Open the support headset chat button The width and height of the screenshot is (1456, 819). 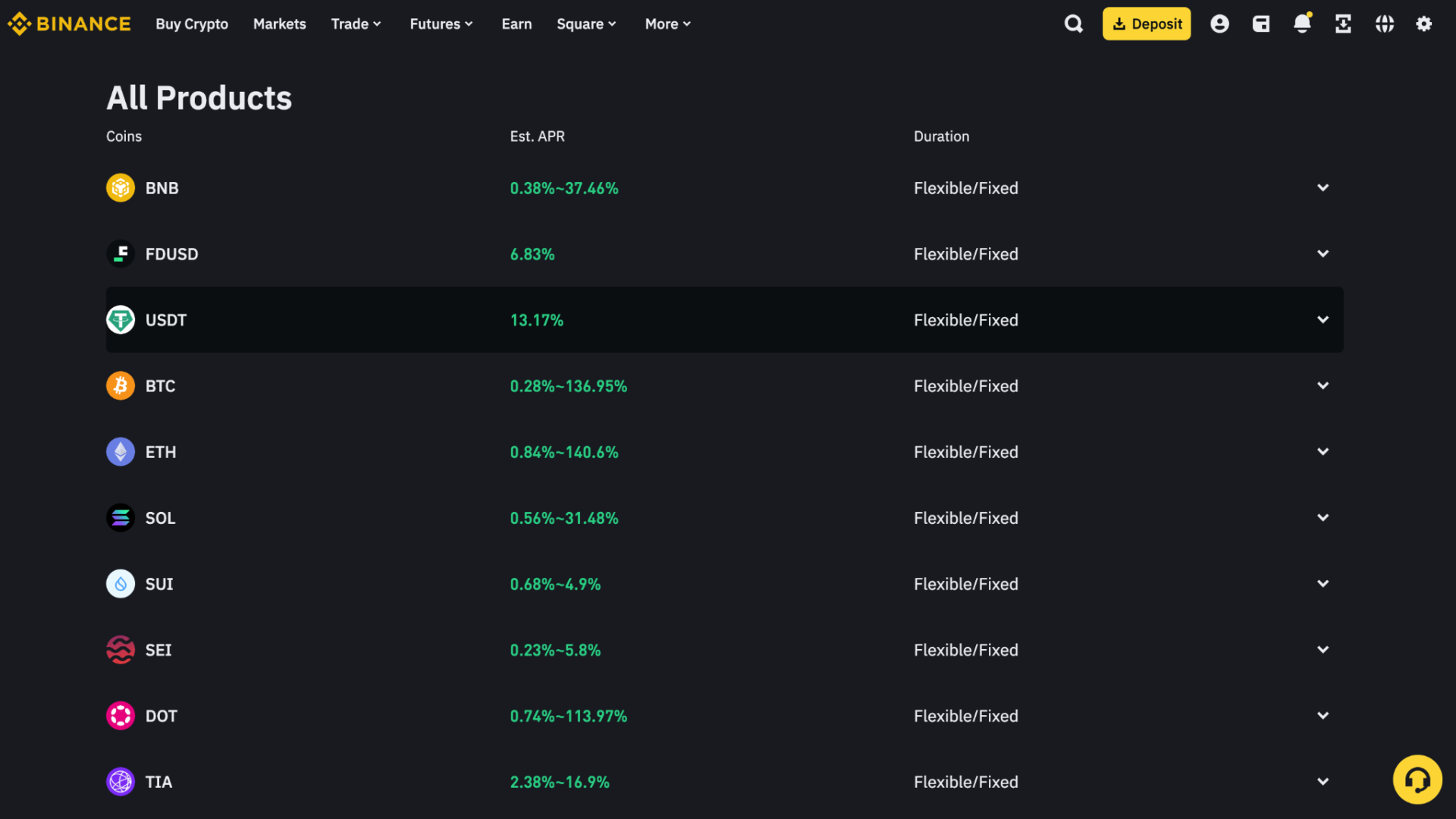[x=1417, y=779]
